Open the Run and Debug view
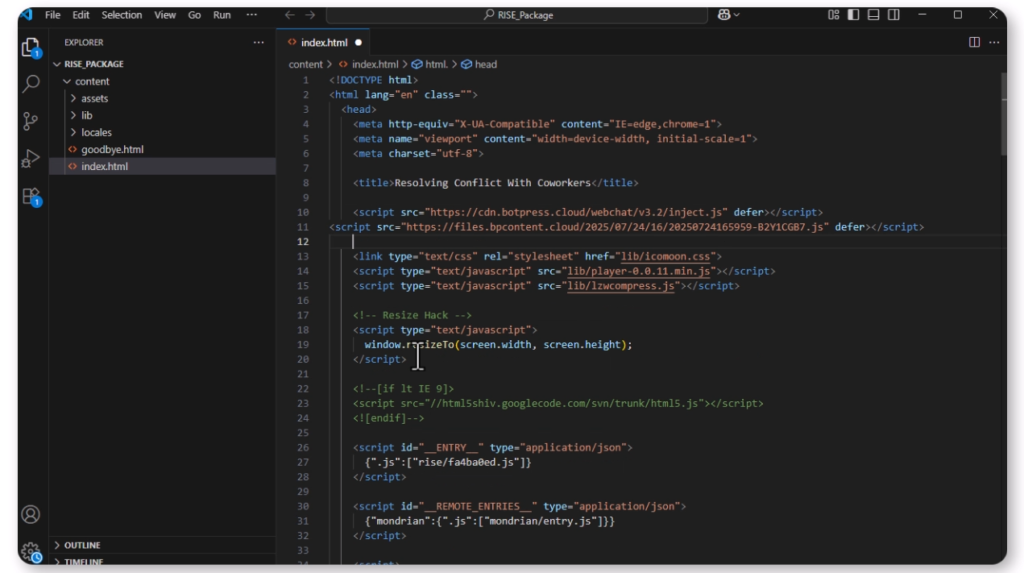This screenshot has width=1024, height=573. 31,158
